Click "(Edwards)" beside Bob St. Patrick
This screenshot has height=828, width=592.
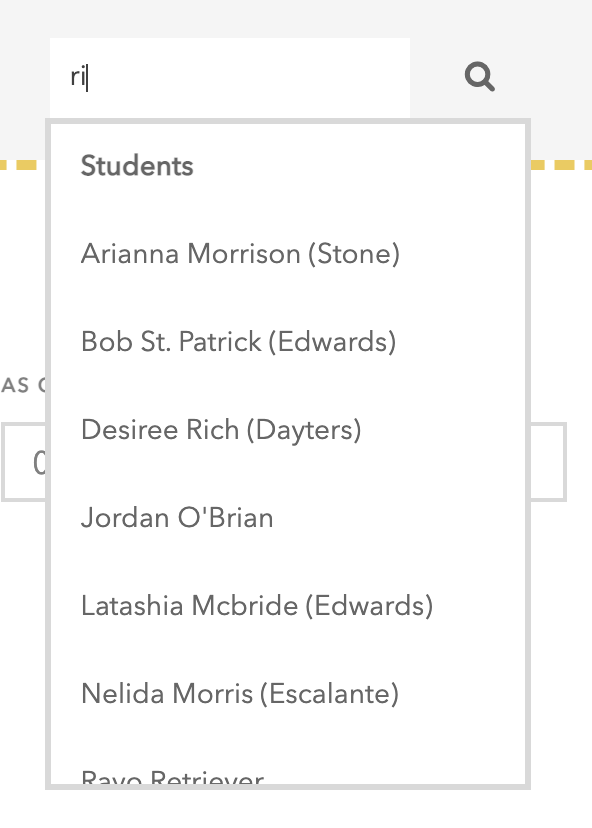pos(332,342)
